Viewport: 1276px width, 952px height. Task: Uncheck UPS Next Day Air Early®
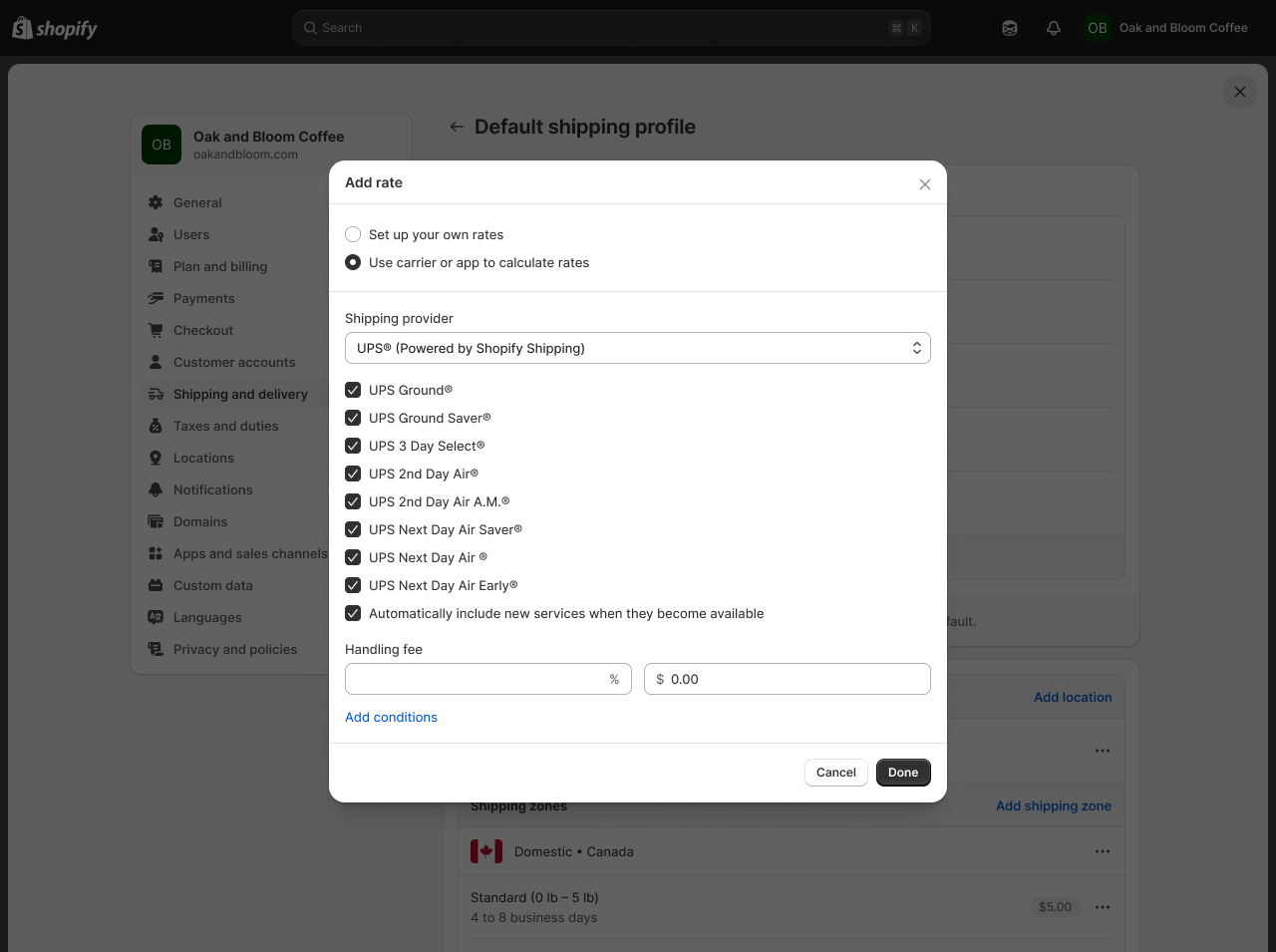pos(353,585)
